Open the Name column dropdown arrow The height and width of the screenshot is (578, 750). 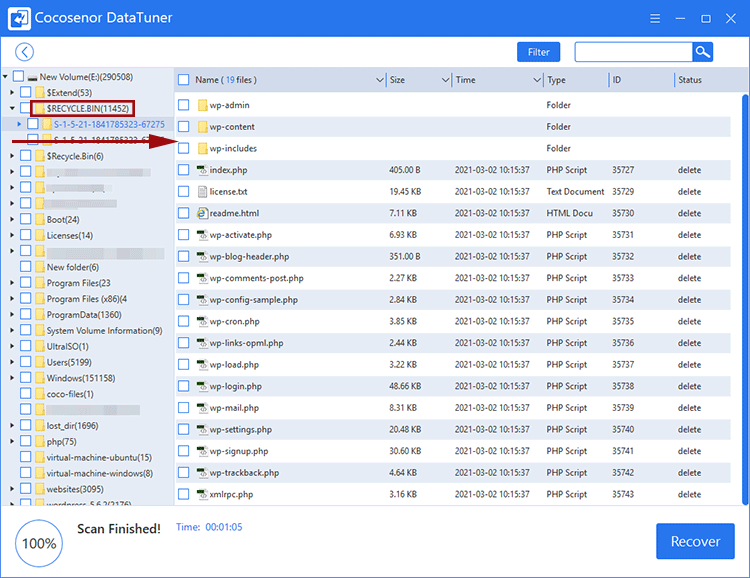pos(380,80)
